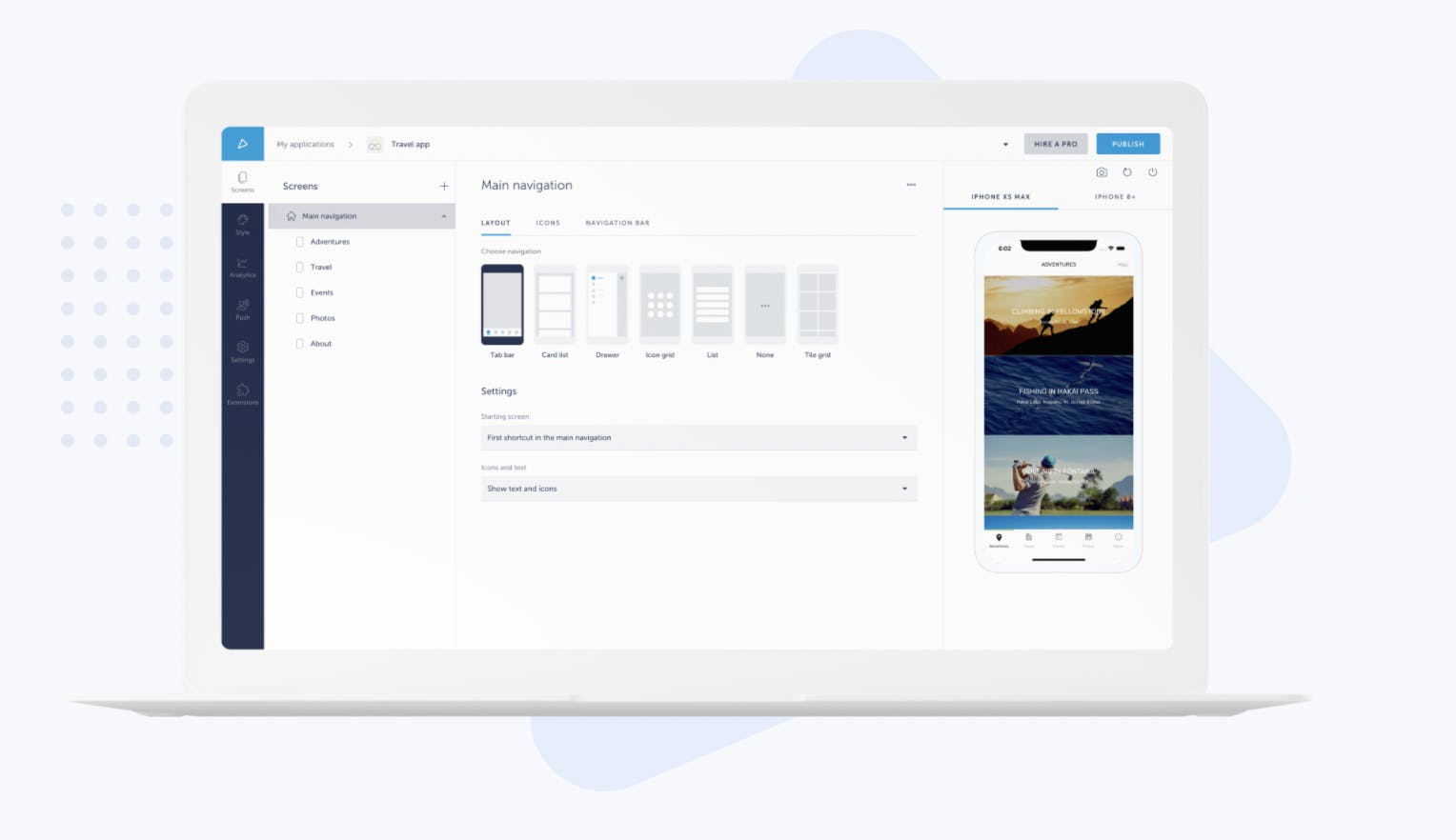The width and height of the screenshot is (1456, 840).
Task: Open the three-dots menu for Main navigation
Action: click(x=911, y=185)
